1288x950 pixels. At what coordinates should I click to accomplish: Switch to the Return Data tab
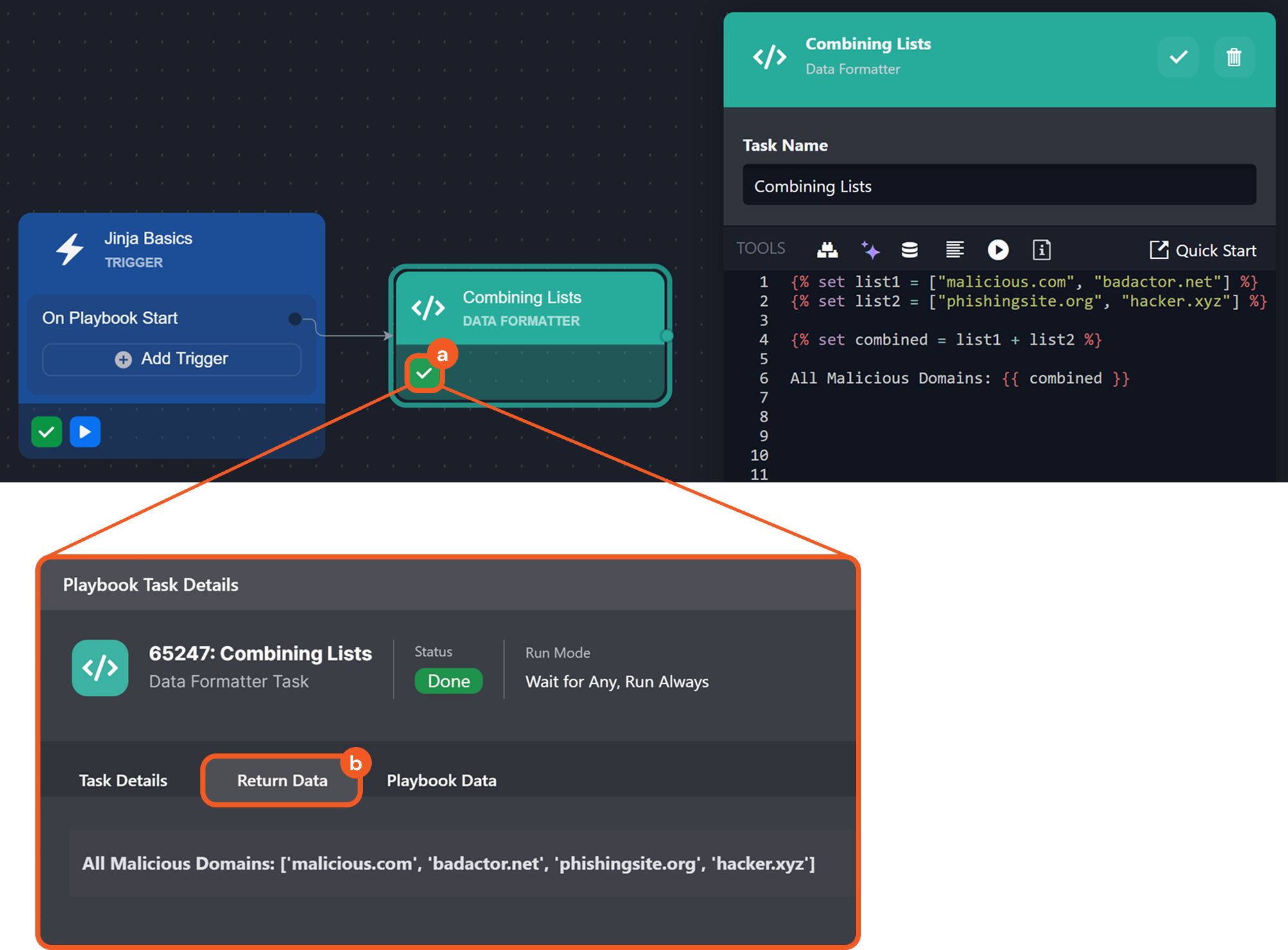tap(282, 780)
